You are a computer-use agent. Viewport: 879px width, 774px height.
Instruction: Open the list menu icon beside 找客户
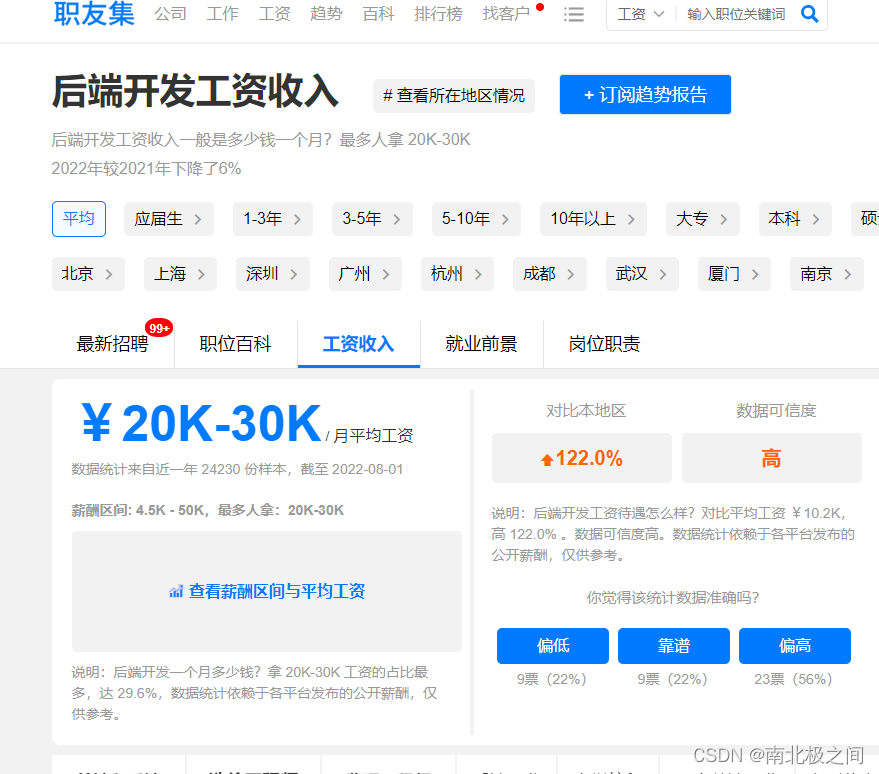(573, 15)
